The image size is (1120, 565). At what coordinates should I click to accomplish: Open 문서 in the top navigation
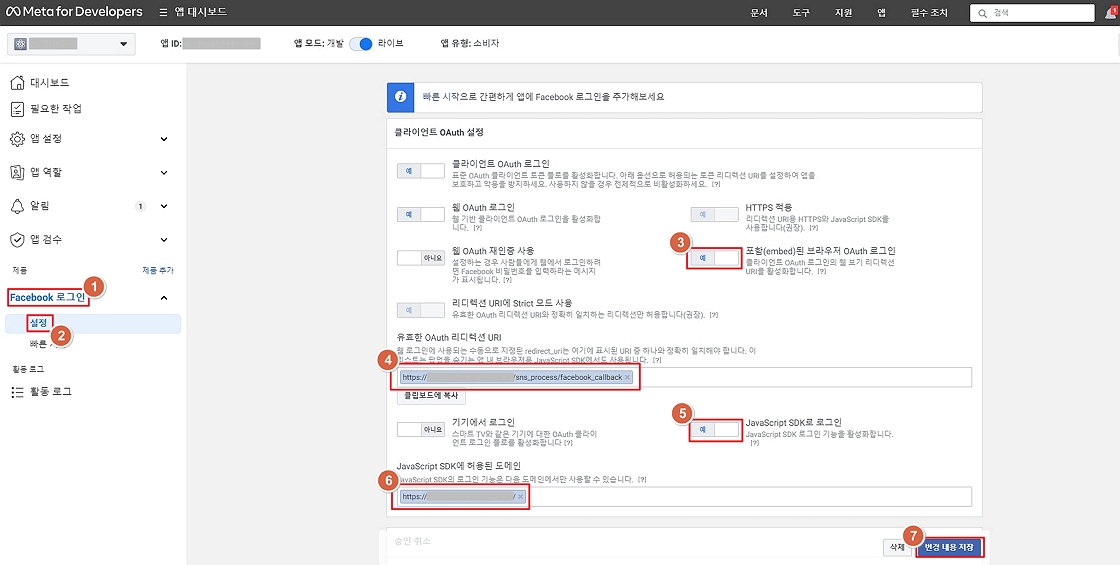click(x=759, y=13)
